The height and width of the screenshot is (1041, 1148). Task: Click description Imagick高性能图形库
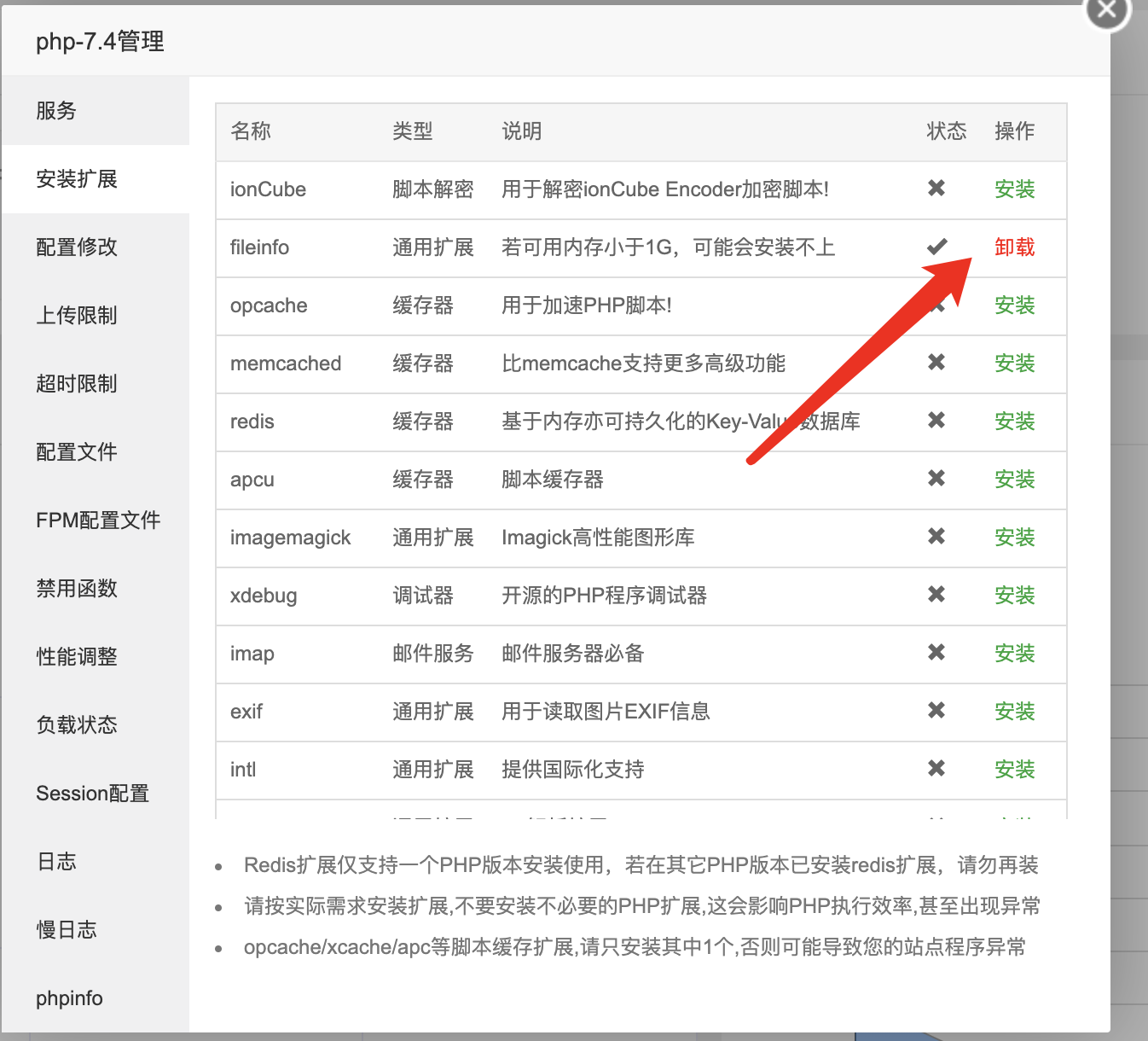click(598, 538)
